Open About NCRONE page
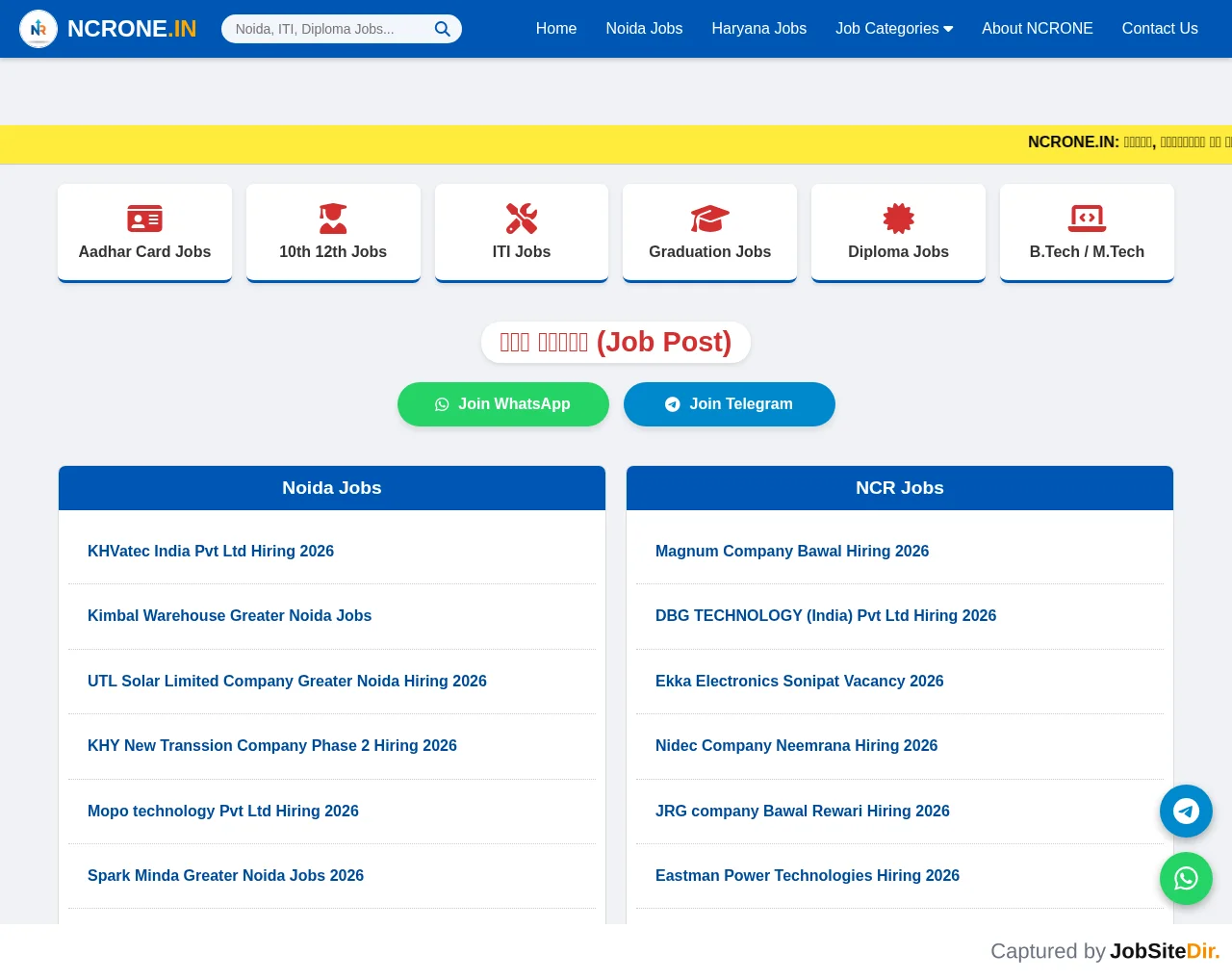 [x=1038, y=29]
